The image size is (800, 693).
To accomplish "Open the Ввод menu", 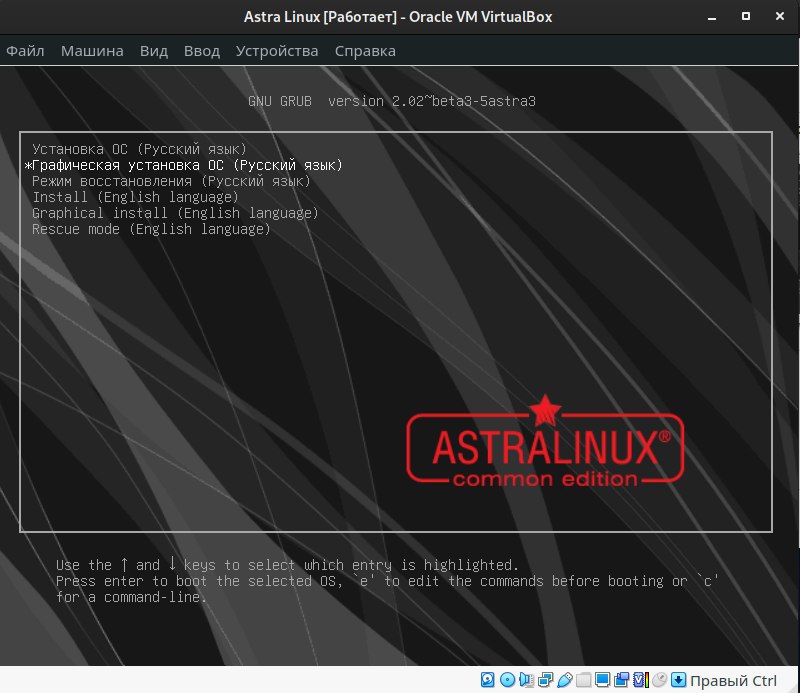I will (202, 51).
